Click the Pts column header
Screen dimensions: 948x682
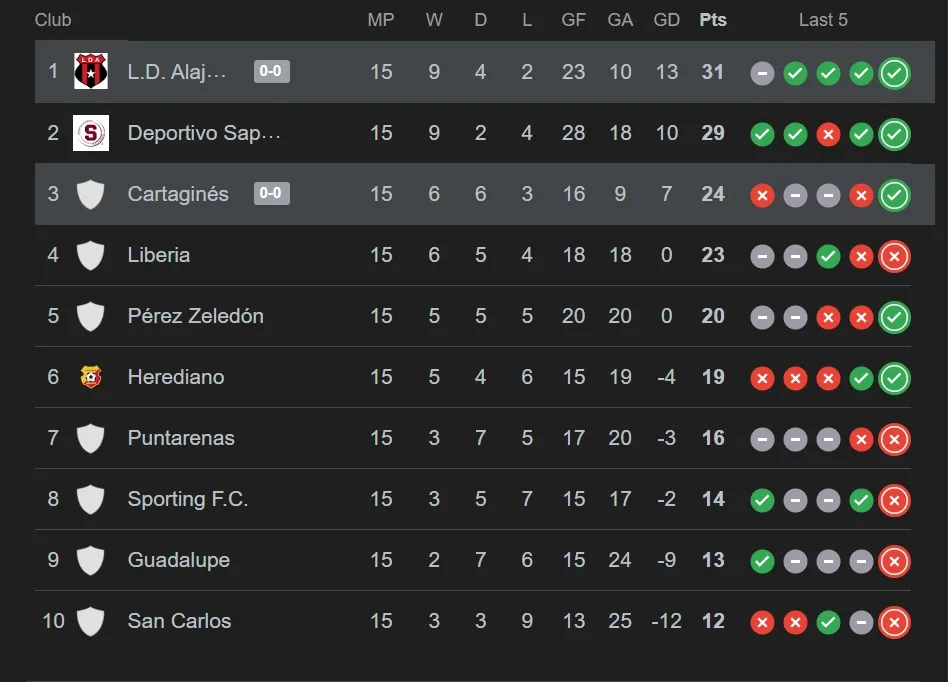(713, 20)
